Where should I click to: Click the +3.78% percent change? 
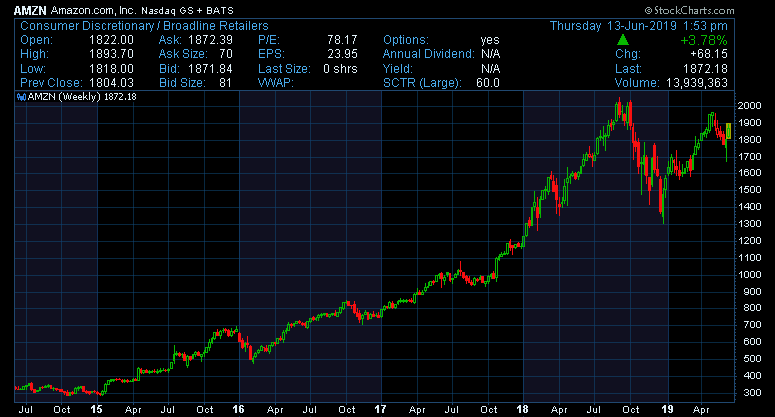[704, 40]
